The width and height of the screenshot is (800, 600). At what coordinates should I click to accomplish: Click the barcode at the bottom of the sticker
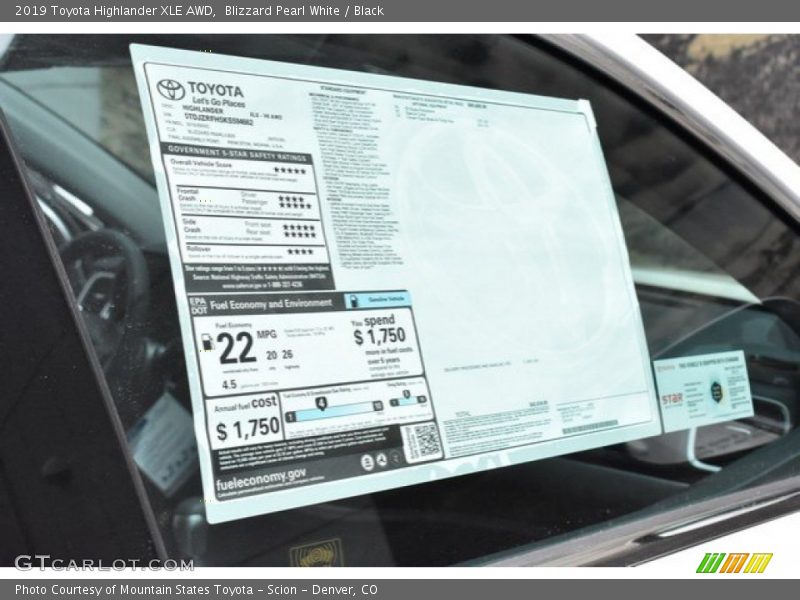tap(590, 426)
